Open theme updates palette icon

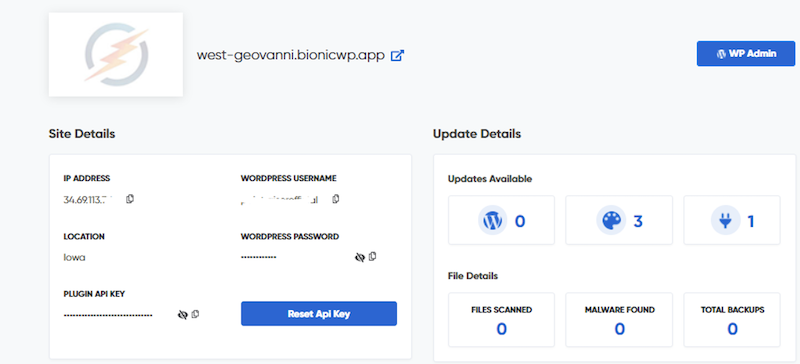[x=611, y=221]
